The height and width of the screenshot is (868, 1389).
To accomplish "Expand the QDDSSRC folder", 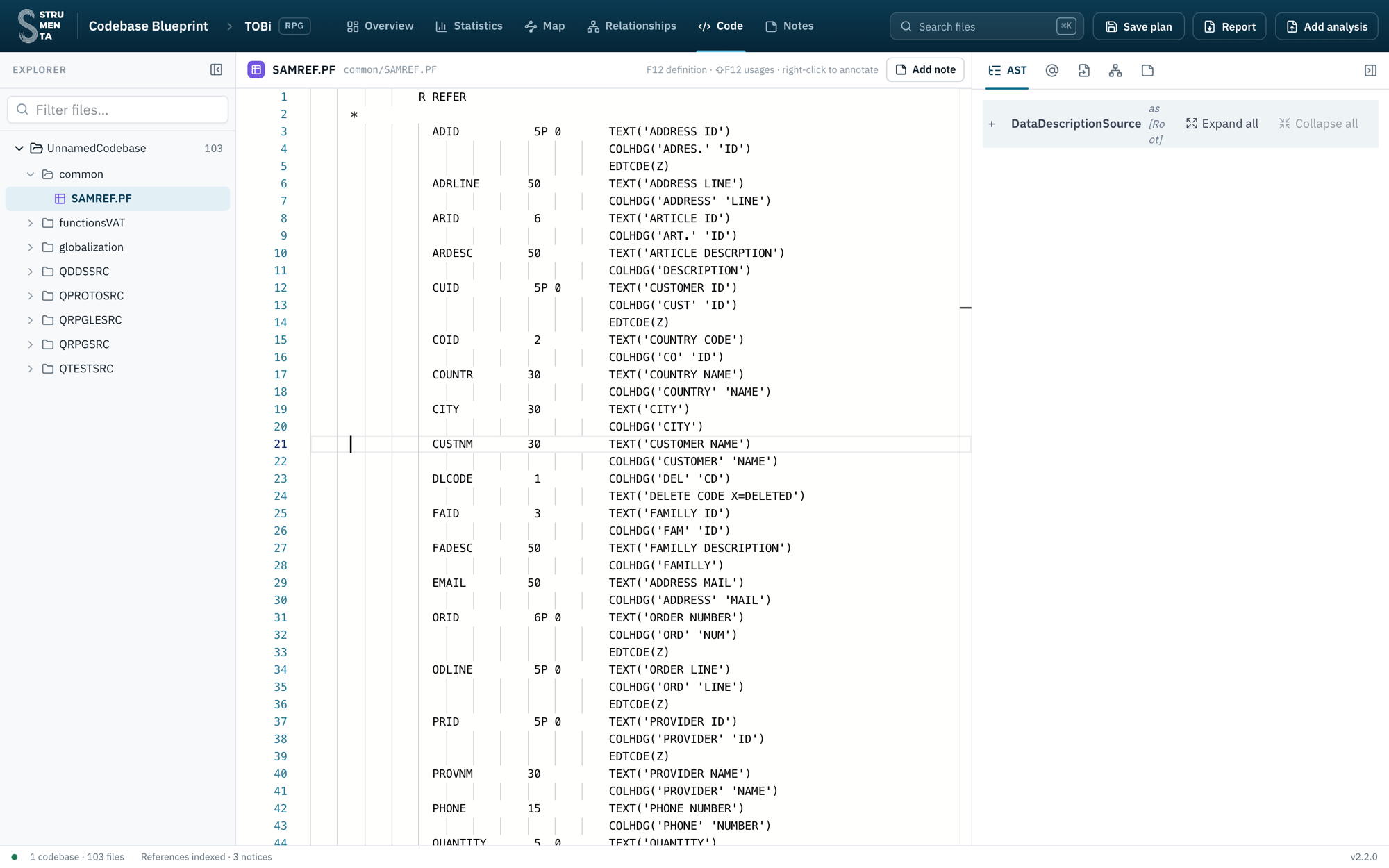I will (x=31, y=272).
